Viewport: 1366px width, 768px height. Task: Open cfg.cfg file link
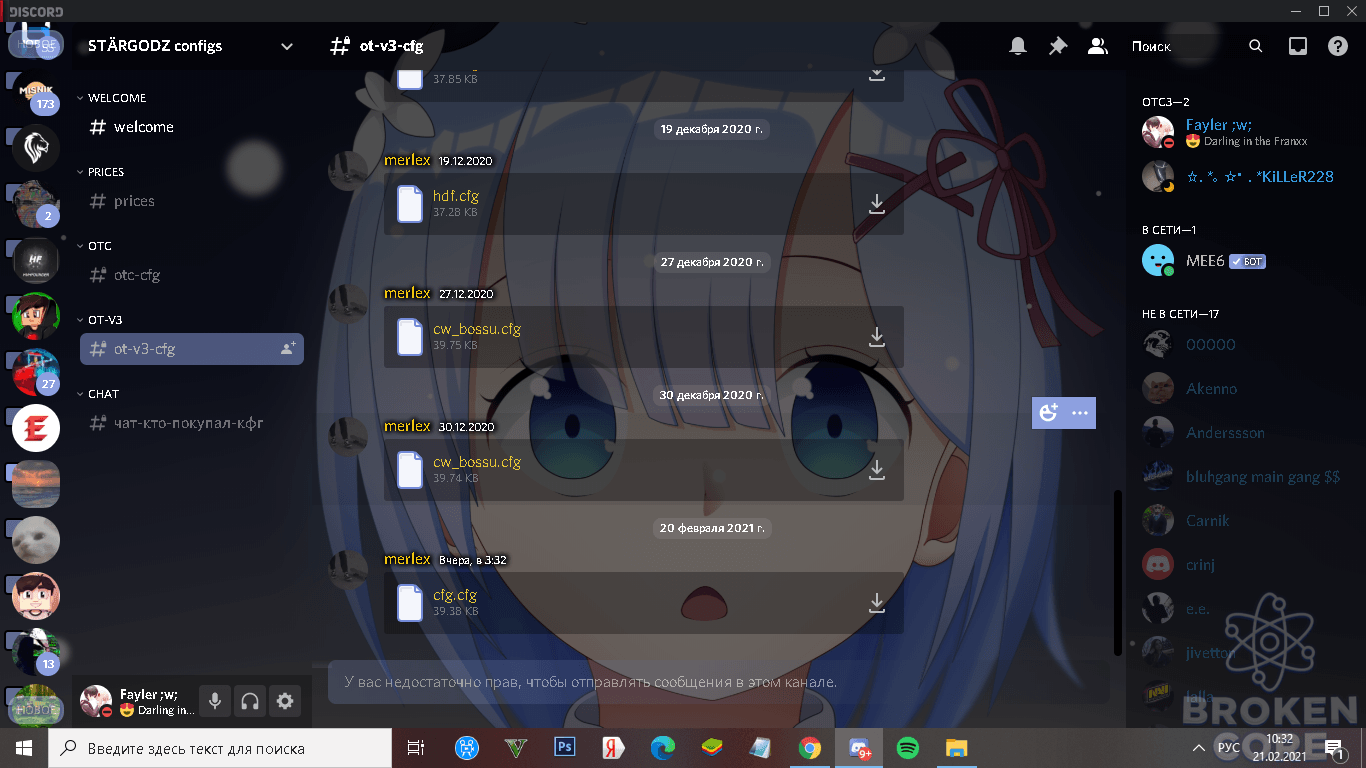(x=455, y=595)
